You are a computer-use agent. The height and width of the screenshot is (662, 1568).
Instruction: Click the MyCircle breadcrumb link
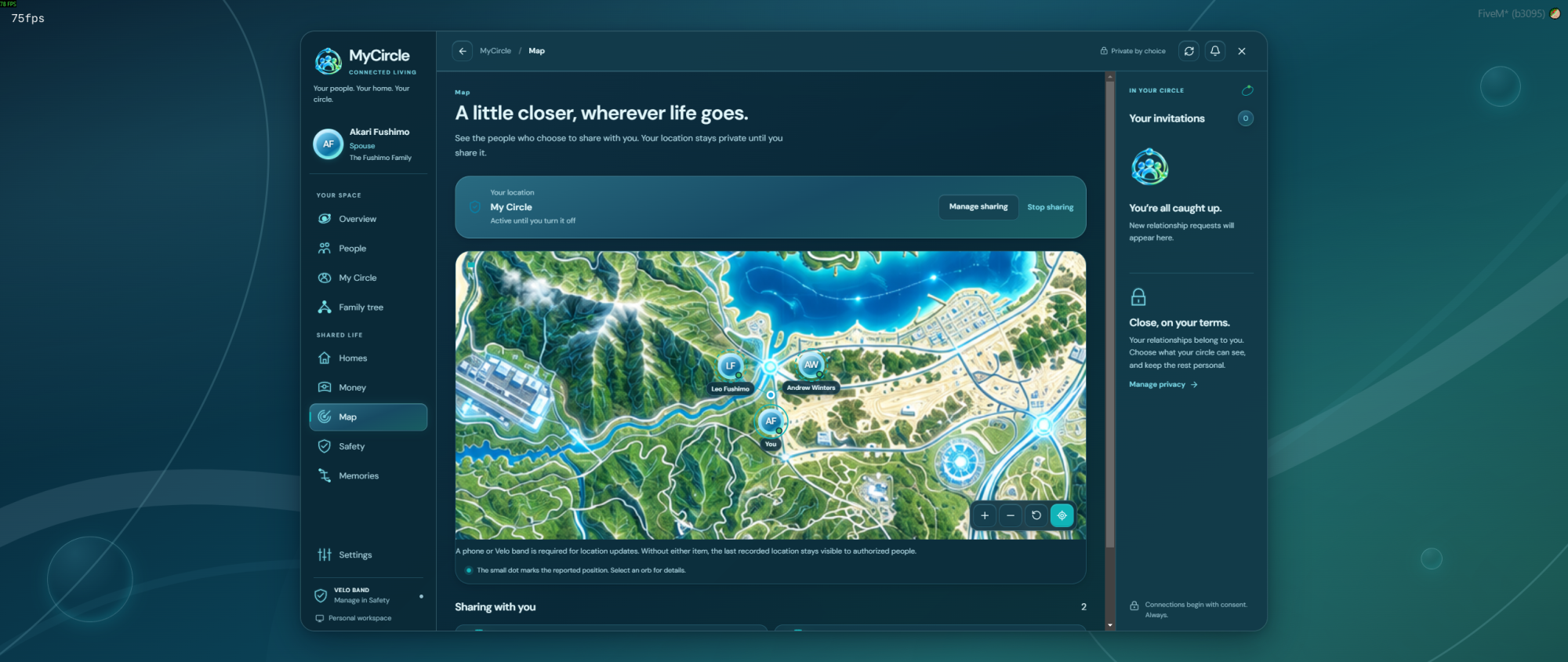[x=495, y=51]
